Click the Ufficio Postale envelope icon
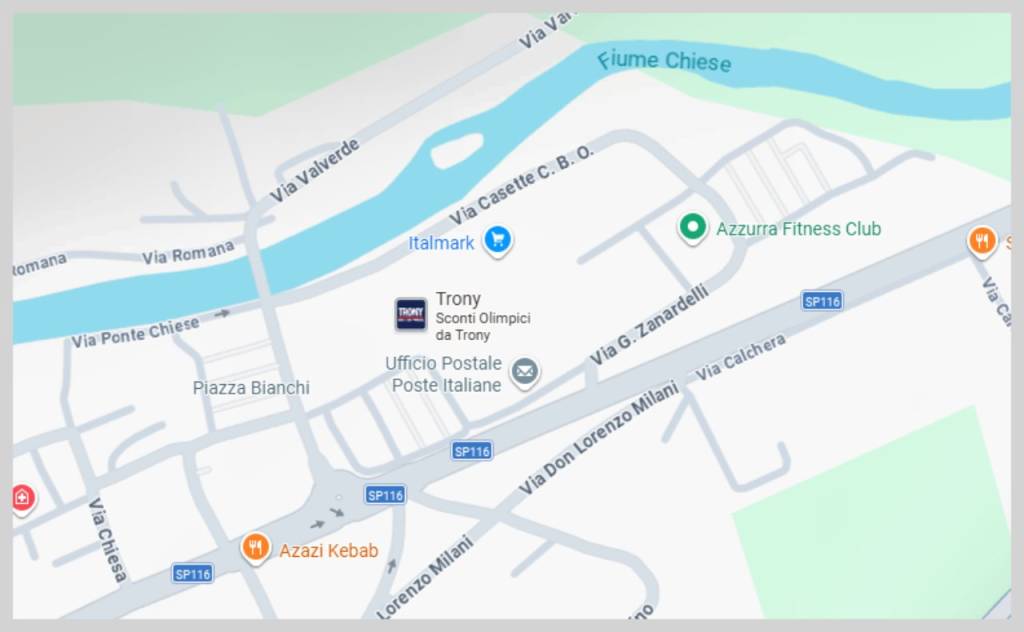This screenshot has width=1024, height=632. [x=524, y=373]
